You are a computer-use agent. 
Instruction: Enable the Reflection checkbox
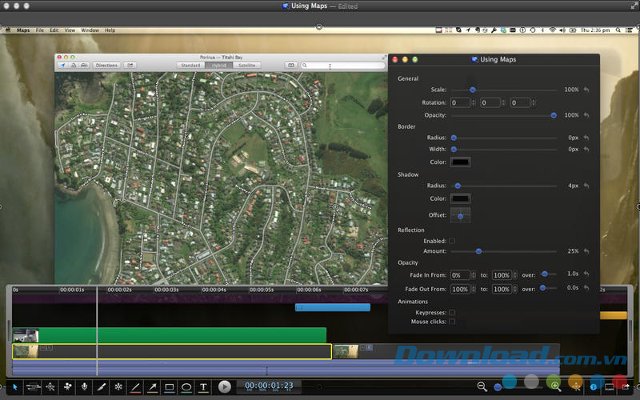click(452, 240)
